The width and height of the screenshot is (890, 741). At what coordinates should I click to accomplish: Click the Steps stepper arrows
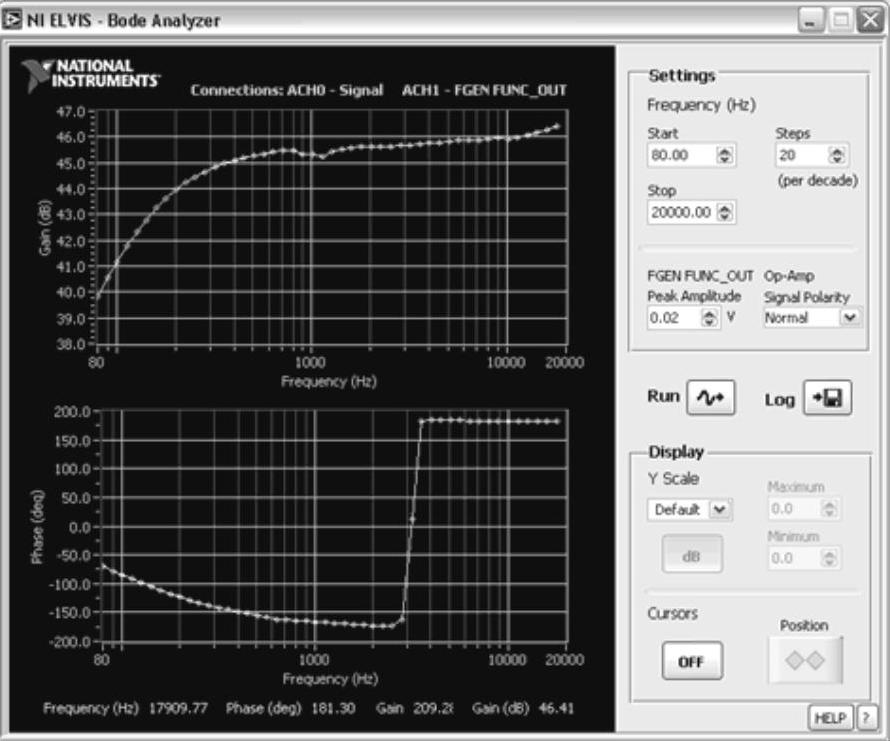tap(837, 155)
